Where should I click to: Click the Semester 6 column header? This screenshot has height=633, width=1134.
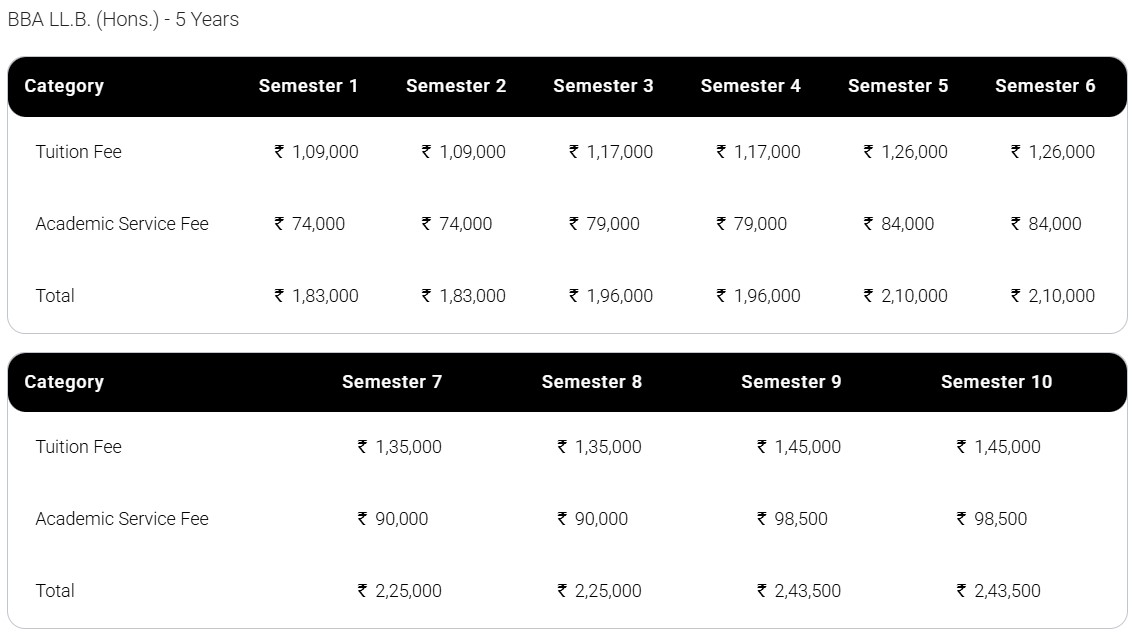click(x=1045, y=86)
